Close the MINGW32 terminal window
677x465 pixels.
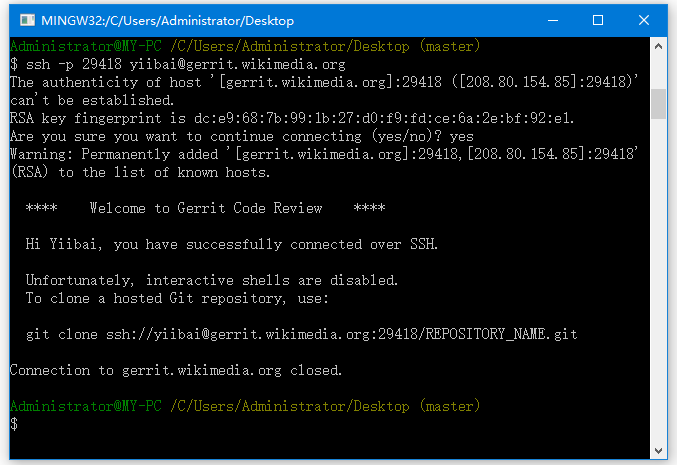click(x=644, y=19)
